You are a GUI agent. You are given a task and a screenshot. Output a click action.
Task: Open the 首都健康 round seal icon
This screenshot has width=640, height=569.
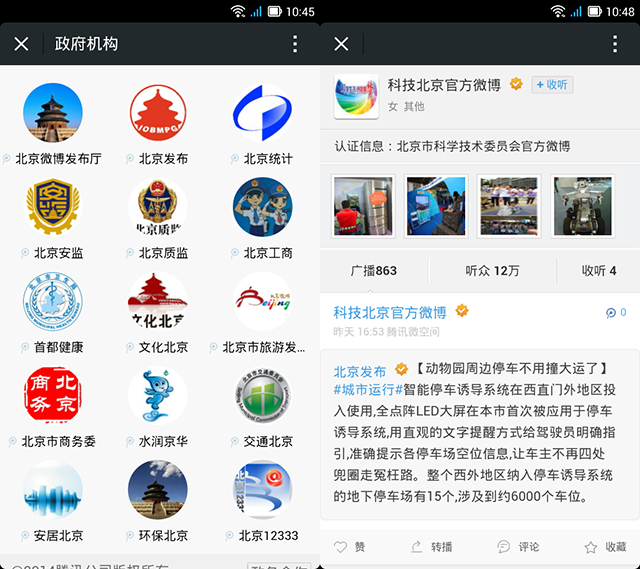coord(53,301)
